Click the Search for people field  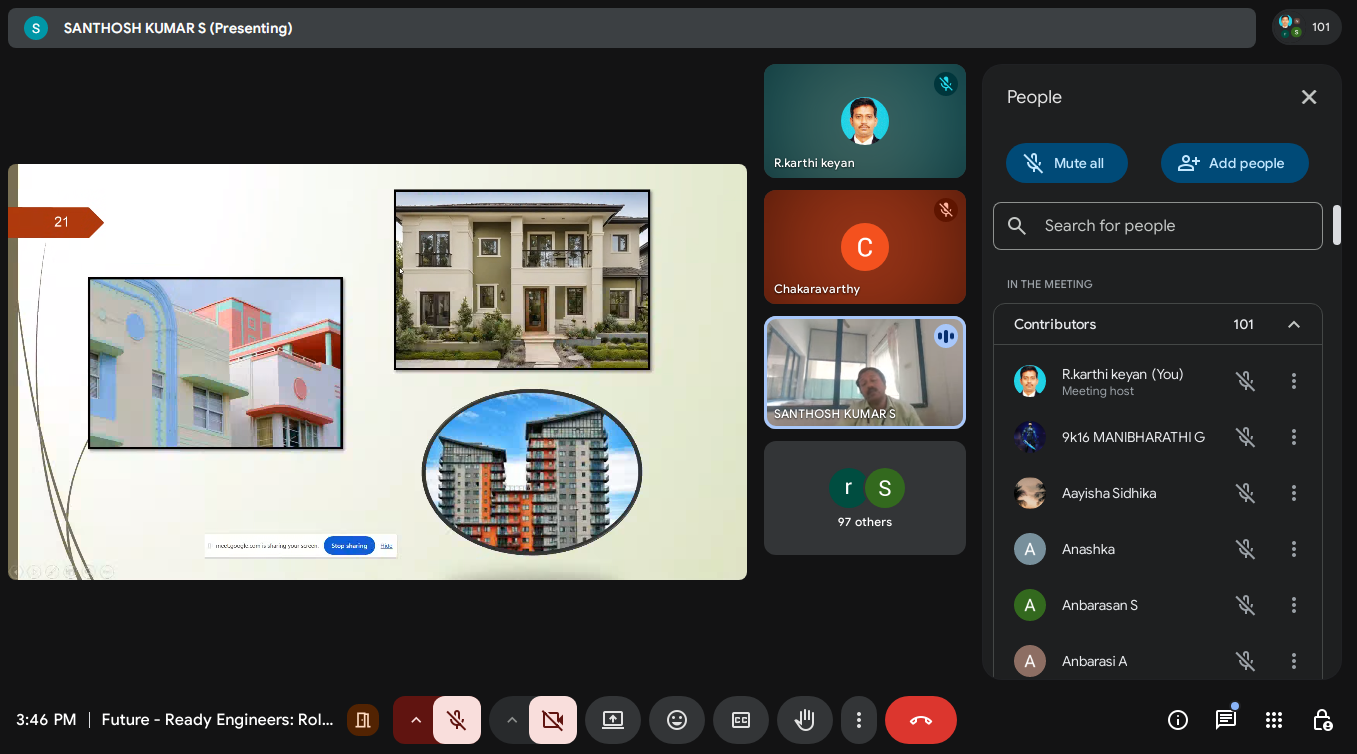pos(1157,226)
